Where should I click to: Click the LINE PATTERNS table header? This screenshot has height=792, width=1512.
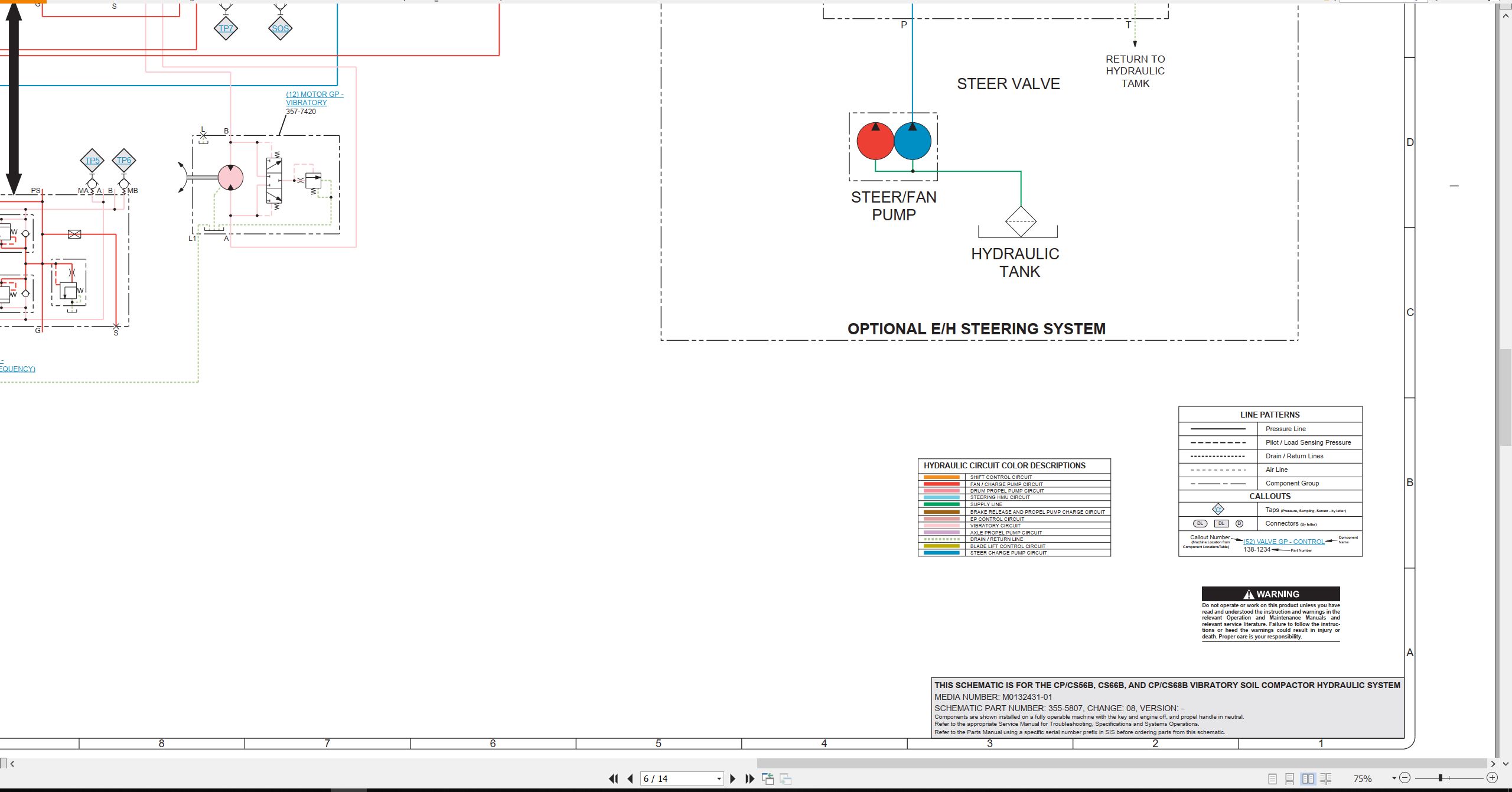pos(1270,415)
